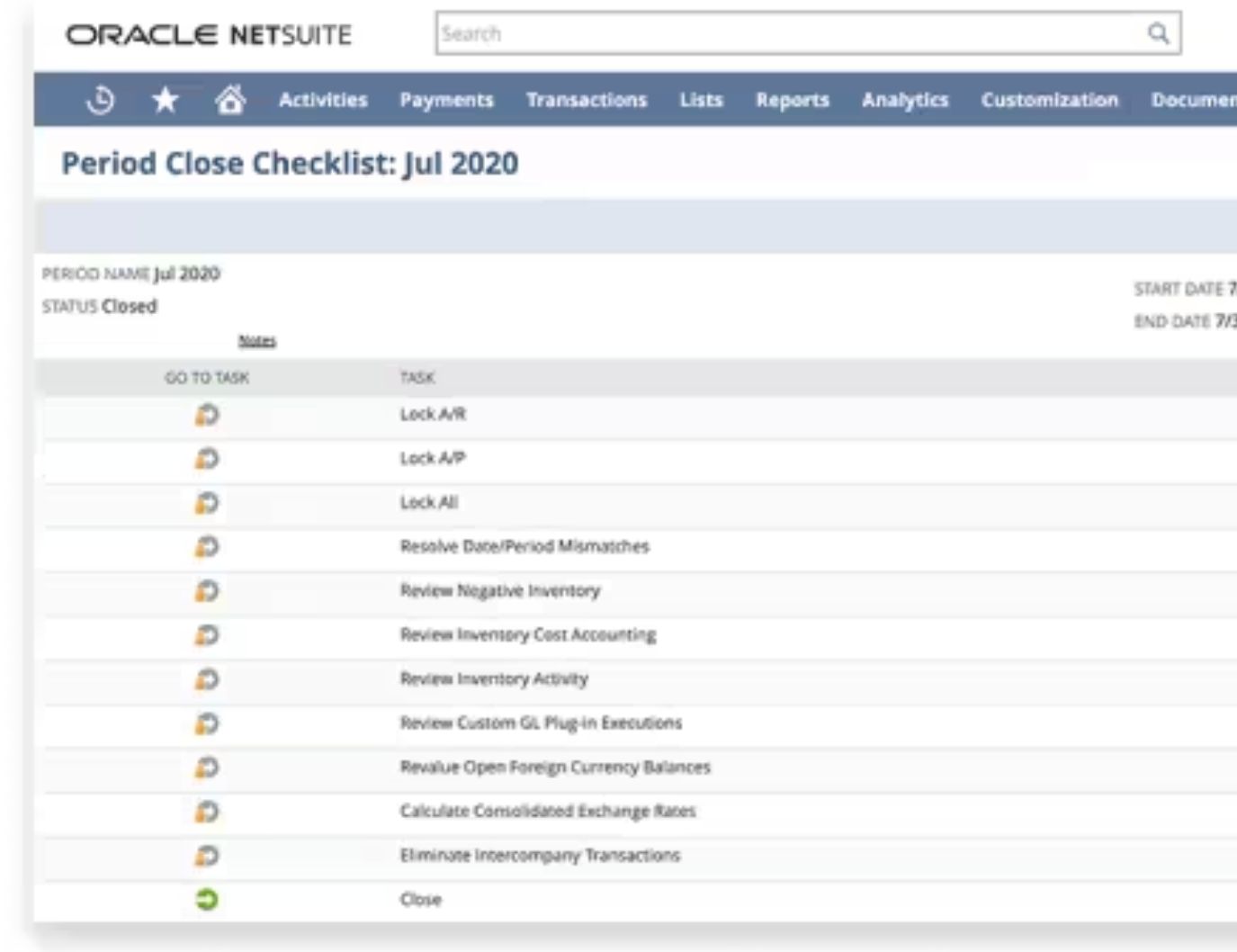1237x952 pixels.
Task: Click the Notes link
Action: tap(257, 341)
